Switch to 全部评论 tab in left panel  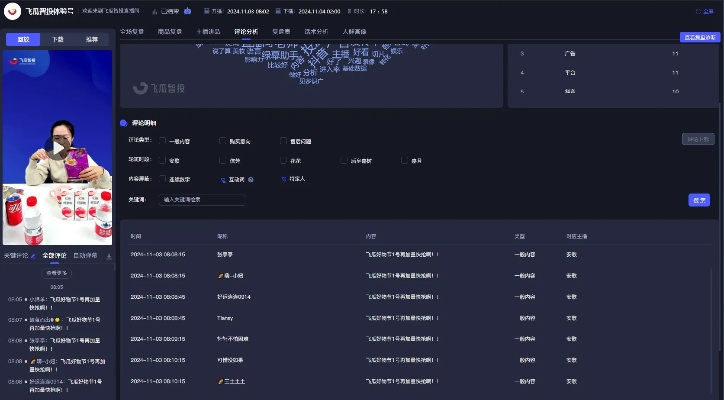click(x=55, y=256)
